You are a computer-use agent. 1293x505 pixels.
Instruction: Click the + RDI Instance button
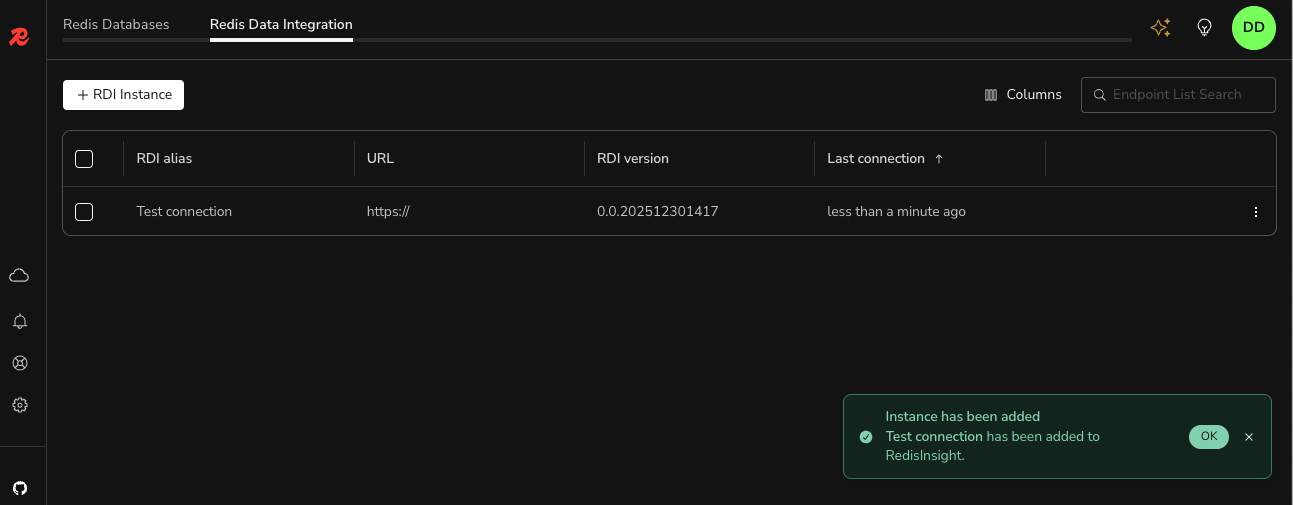tap(123, 95)
